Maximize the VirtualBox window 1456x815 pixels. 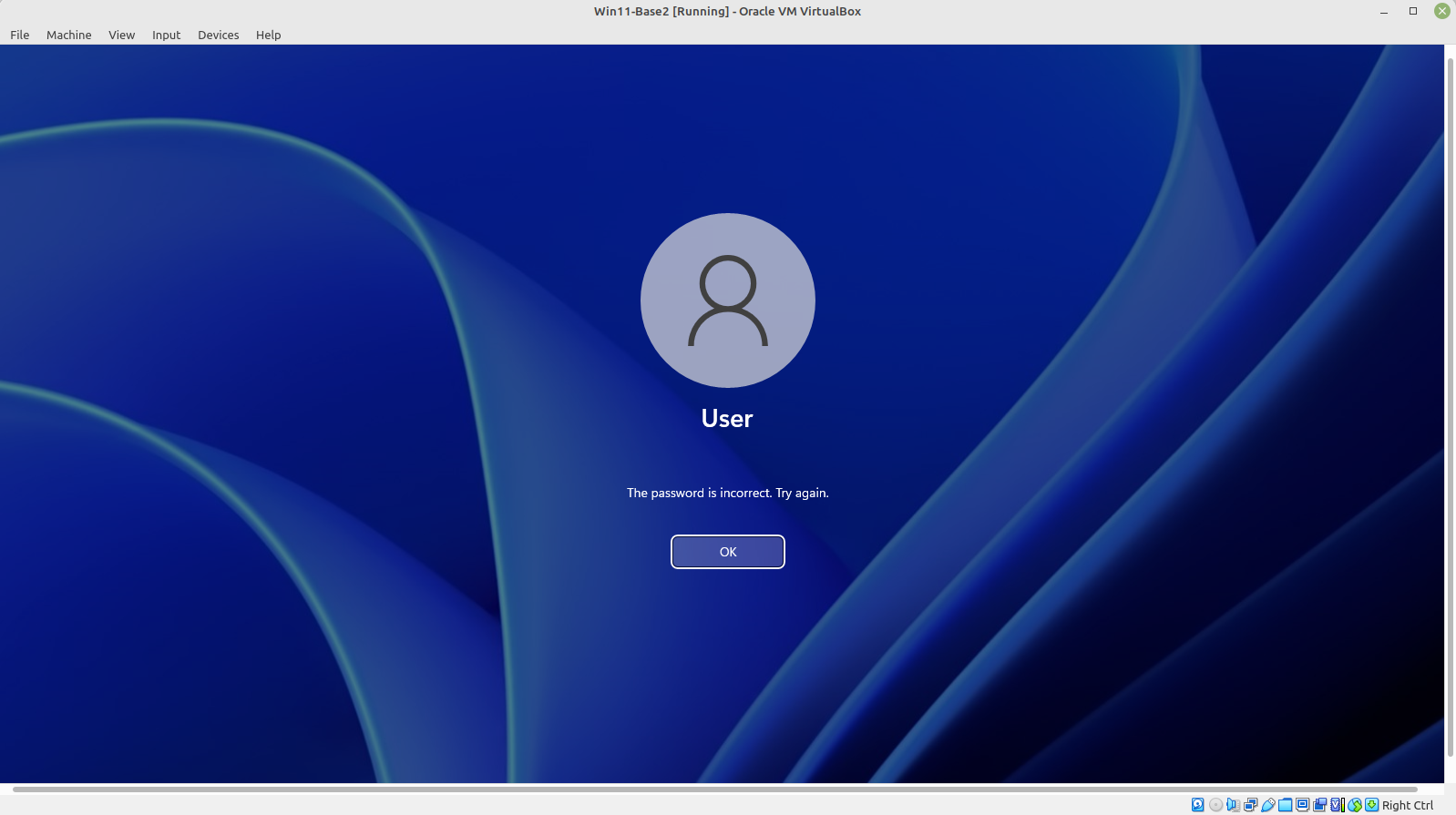pyautogui.click(x=1413, y=12)
